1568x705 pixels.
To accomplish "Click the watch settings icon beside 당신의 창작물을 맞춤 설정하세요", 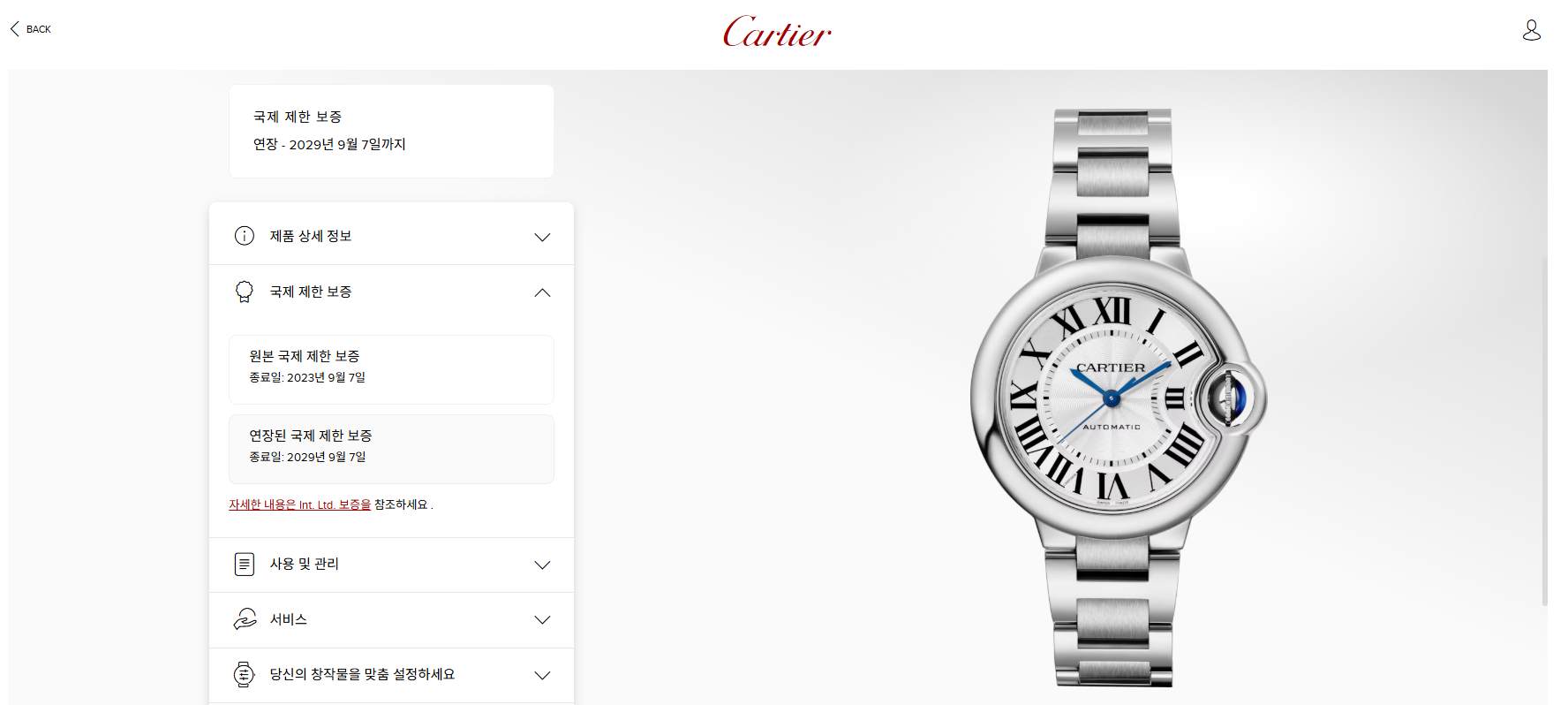I will click(x=245, y=674).
